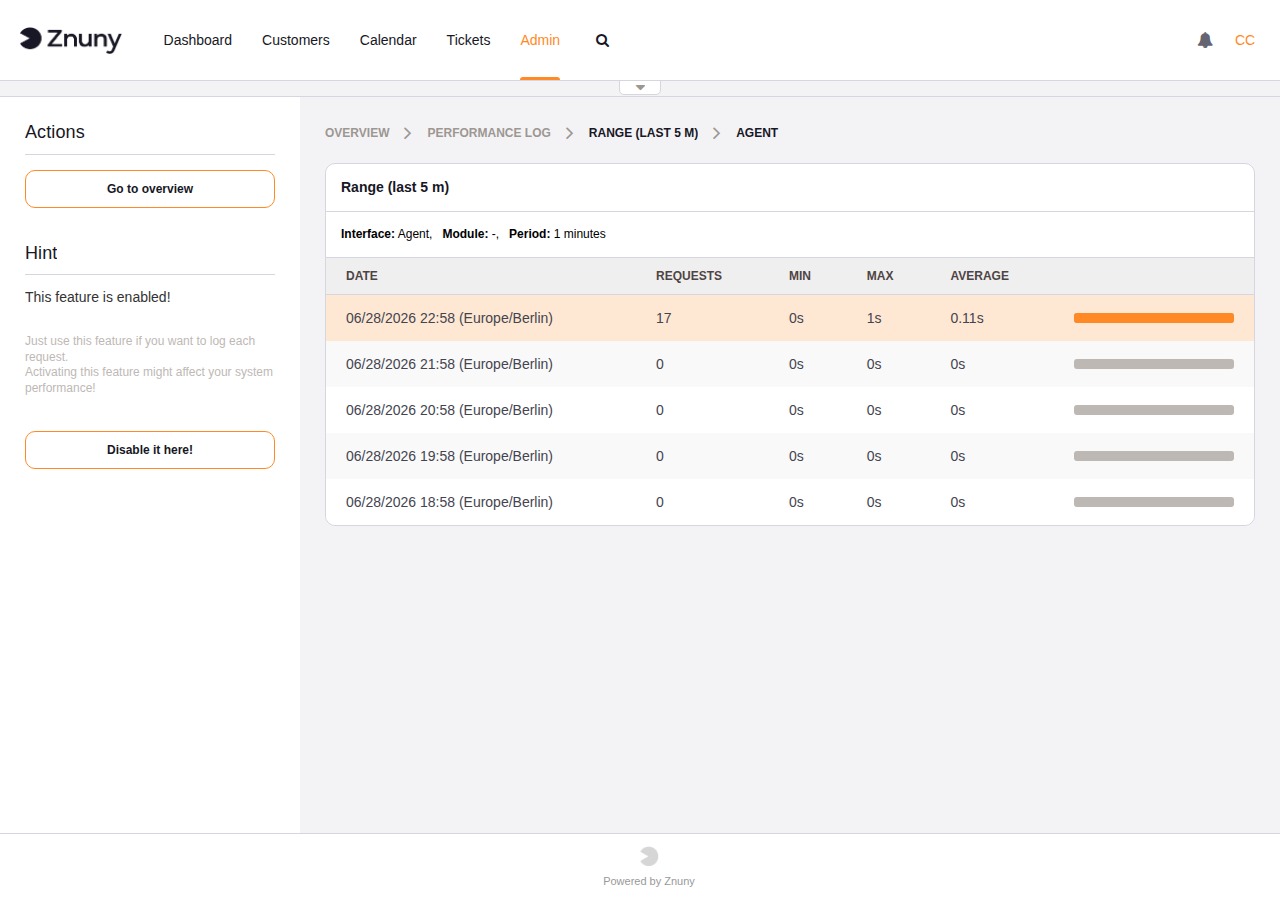The height and width of the screenshot is (900, 1280).
Task: Open the Customers menu
Action: [x=296, y=40]
